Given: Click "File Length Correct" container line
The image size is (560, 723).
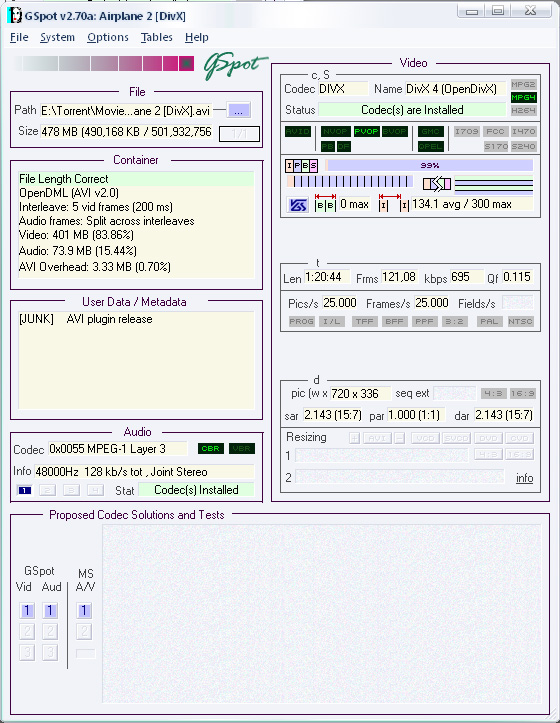Looking at the screenshot, I should tap(136, 179).
